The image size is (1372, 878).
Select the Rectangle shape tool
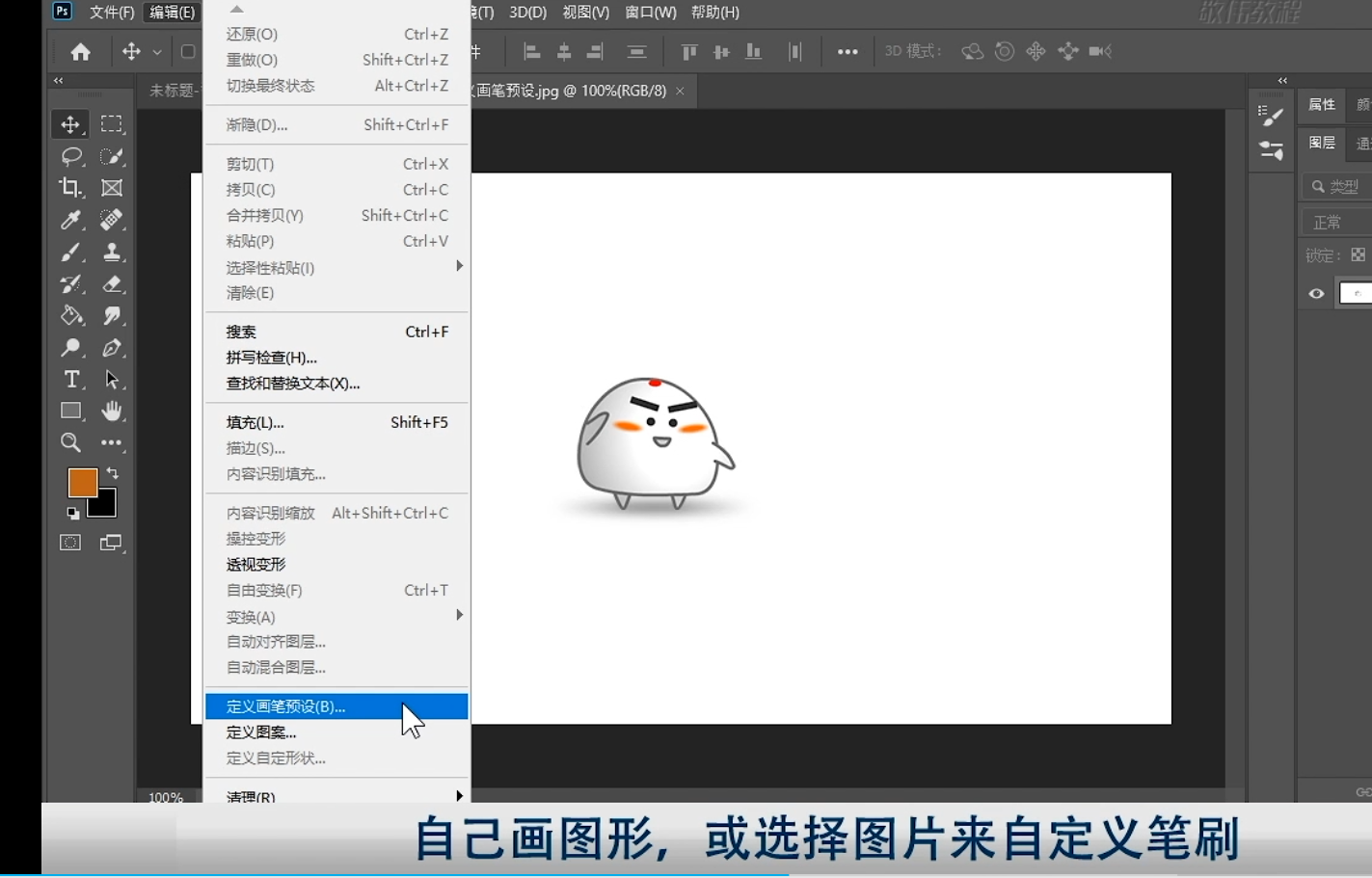70,411
